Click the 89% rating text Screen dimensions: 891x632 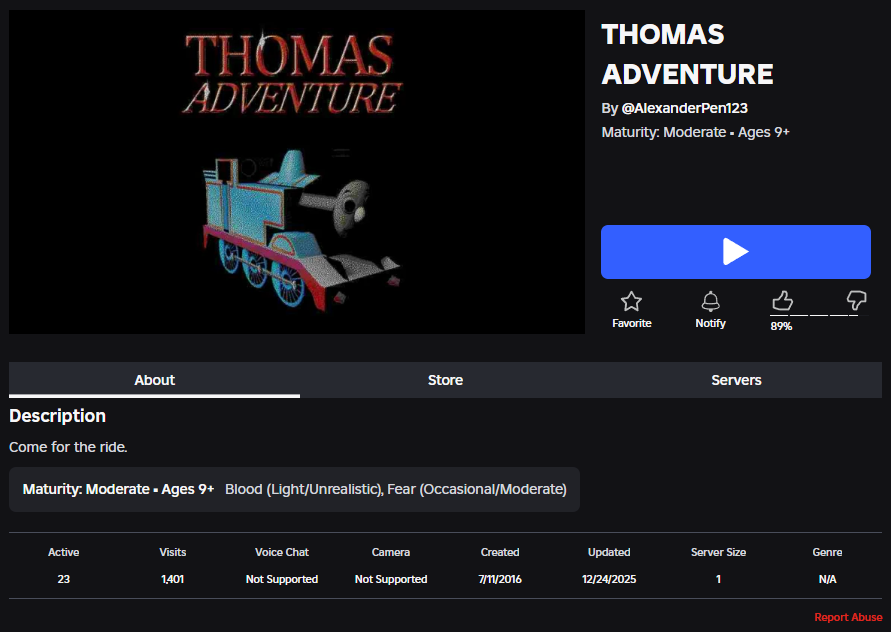781,326
